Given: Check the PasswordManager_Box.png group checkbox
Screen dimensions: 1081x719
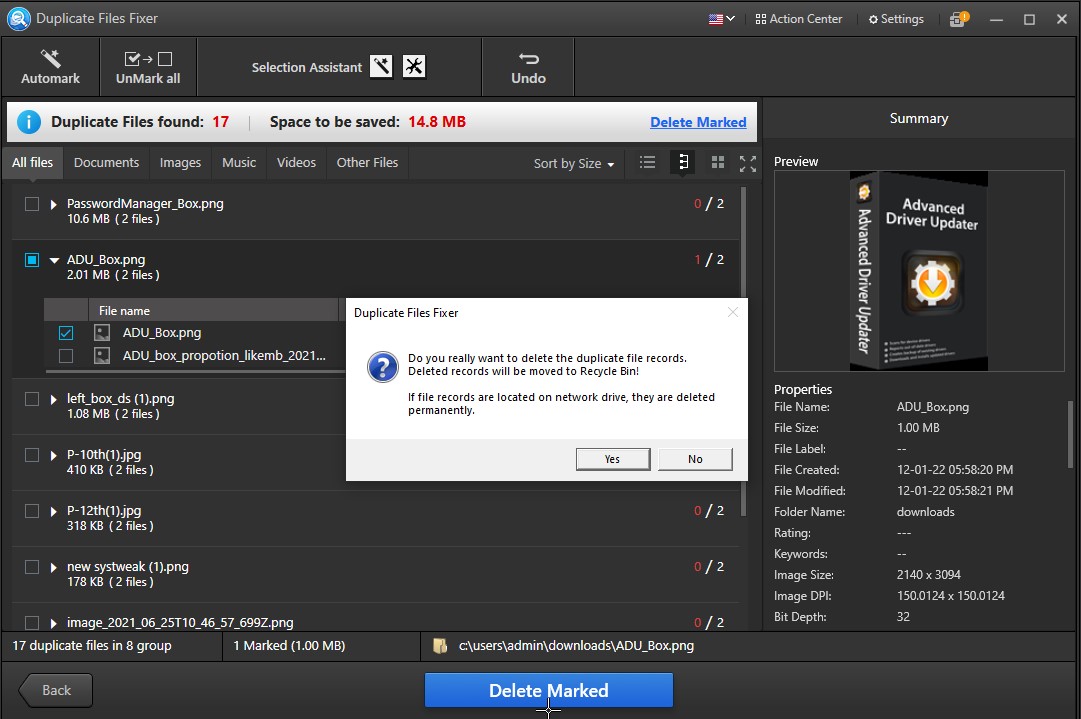Looking at the screenshot, I should tap(32, 204).
